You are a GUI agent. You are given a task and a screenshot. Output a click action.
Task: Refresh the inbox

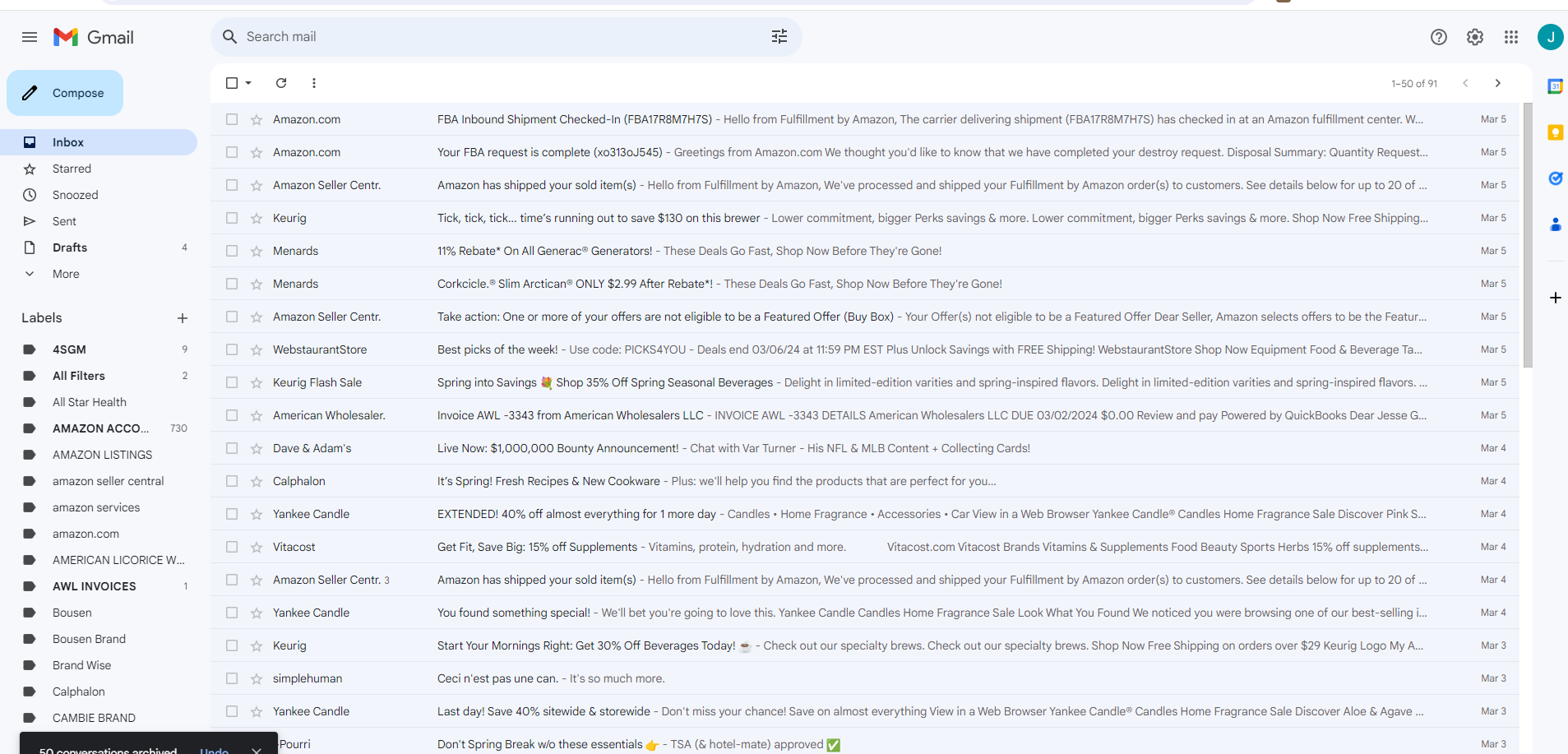(x=281, y=83)
